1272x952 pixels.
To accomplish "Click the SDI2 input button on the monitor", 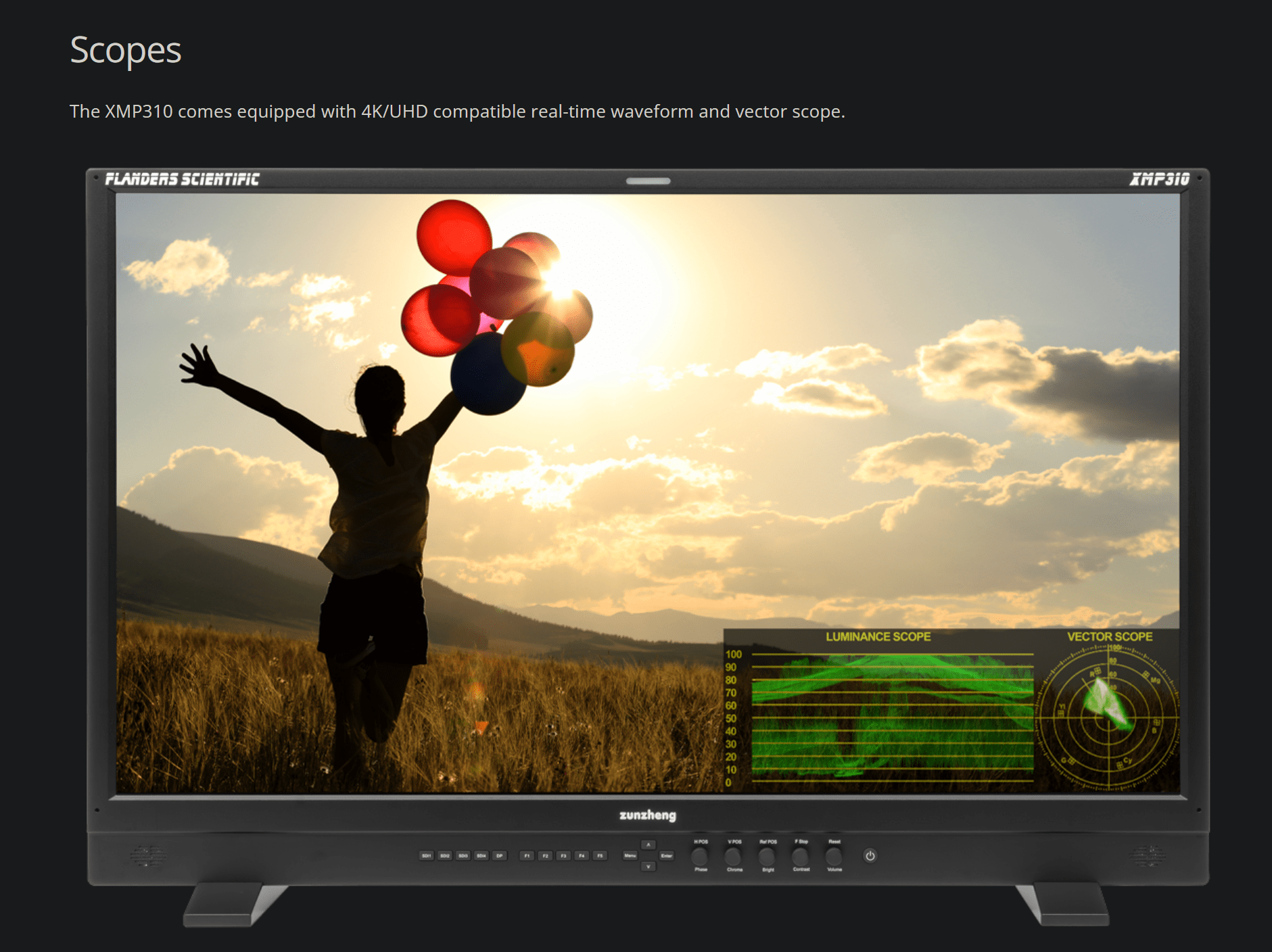I will [x=445, y=856].
